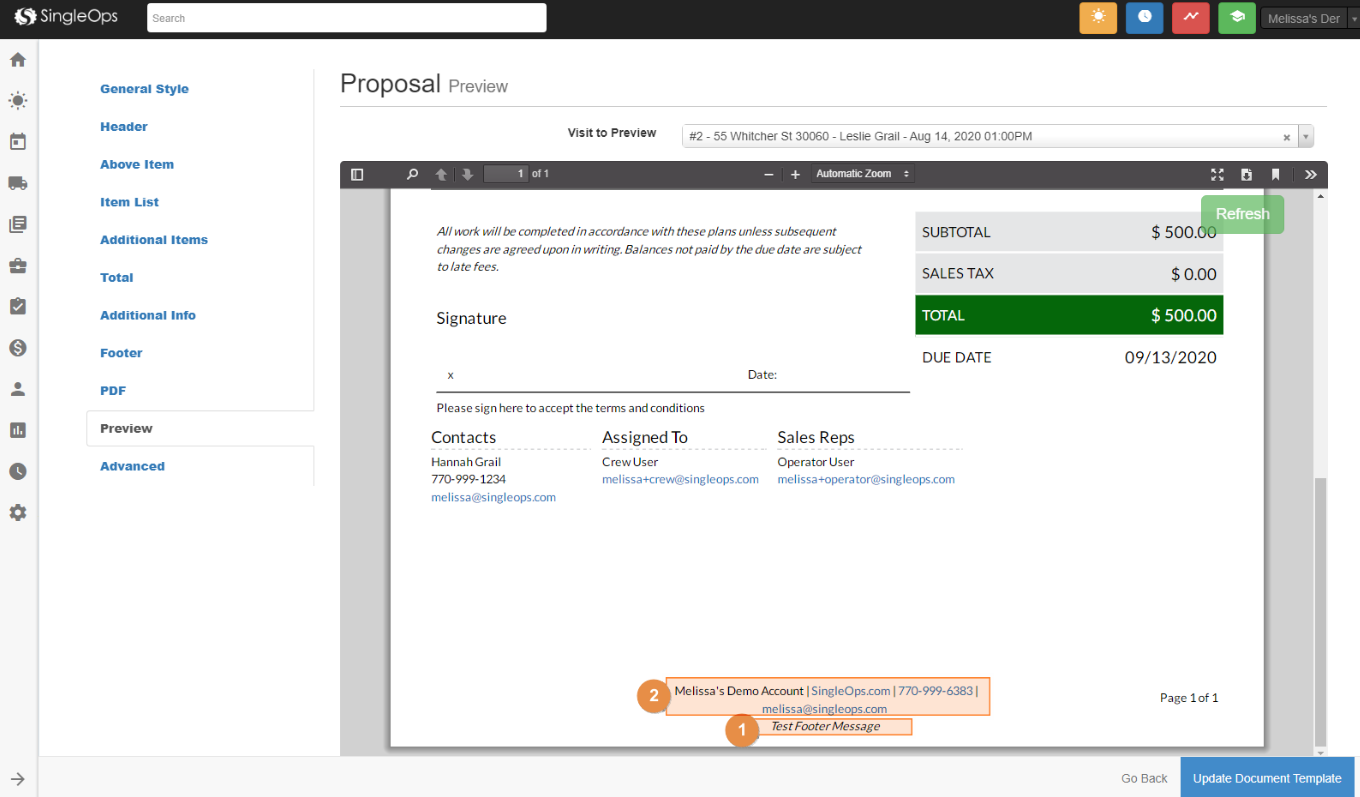Open the truck icon in sidebar

[17, 183]
